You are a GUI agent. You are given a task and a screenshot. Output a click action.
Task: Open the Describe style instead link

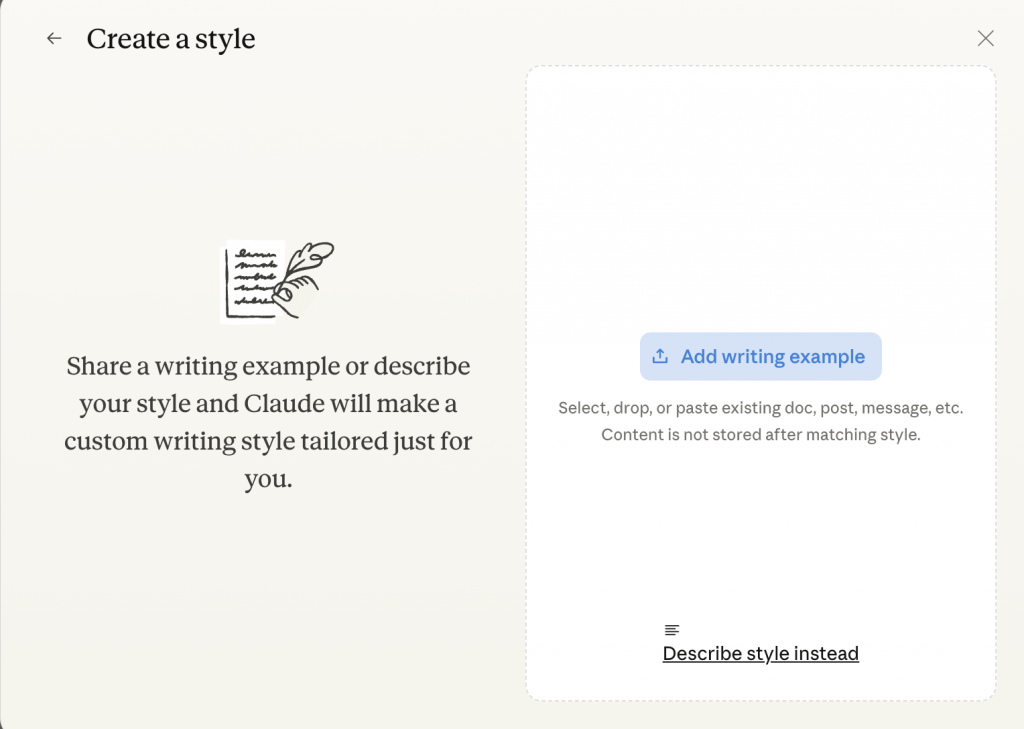pos(760,654)
